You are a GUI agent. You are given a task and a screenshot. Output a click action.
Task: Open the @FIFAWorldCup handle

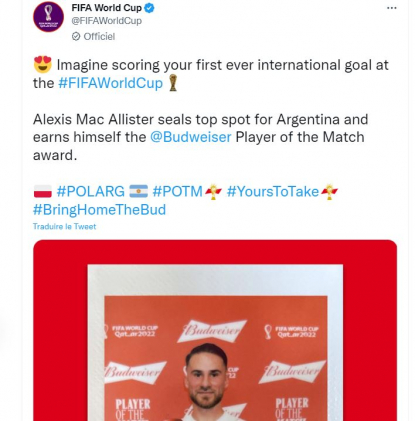[107, 21]
